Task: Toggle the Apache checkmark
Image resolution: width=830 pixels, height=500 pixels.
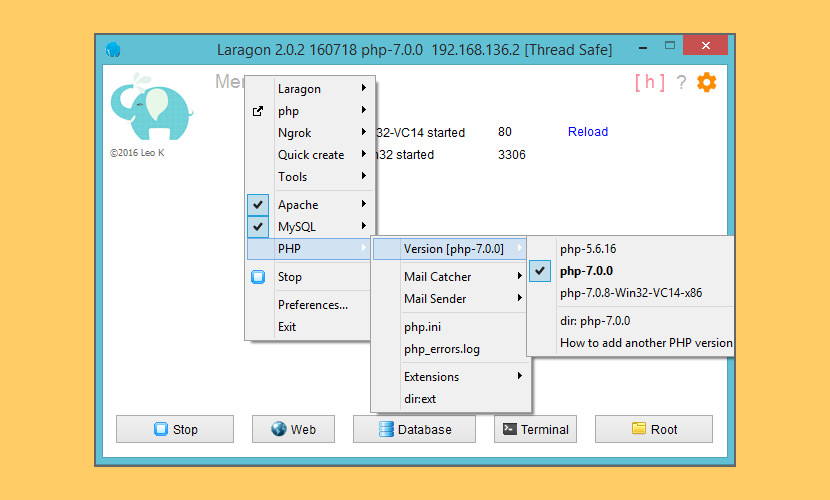Action: click(258, 205)
